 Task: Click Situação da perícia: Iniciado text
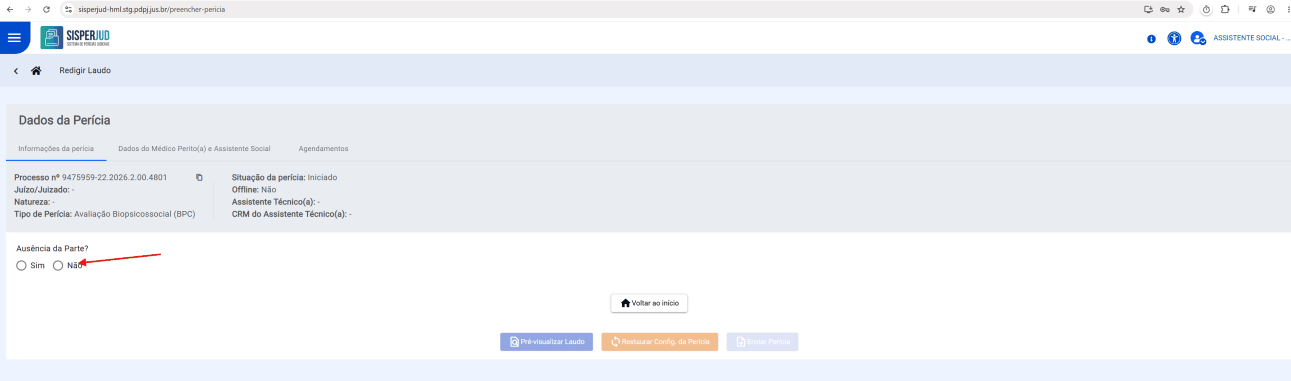284,177
